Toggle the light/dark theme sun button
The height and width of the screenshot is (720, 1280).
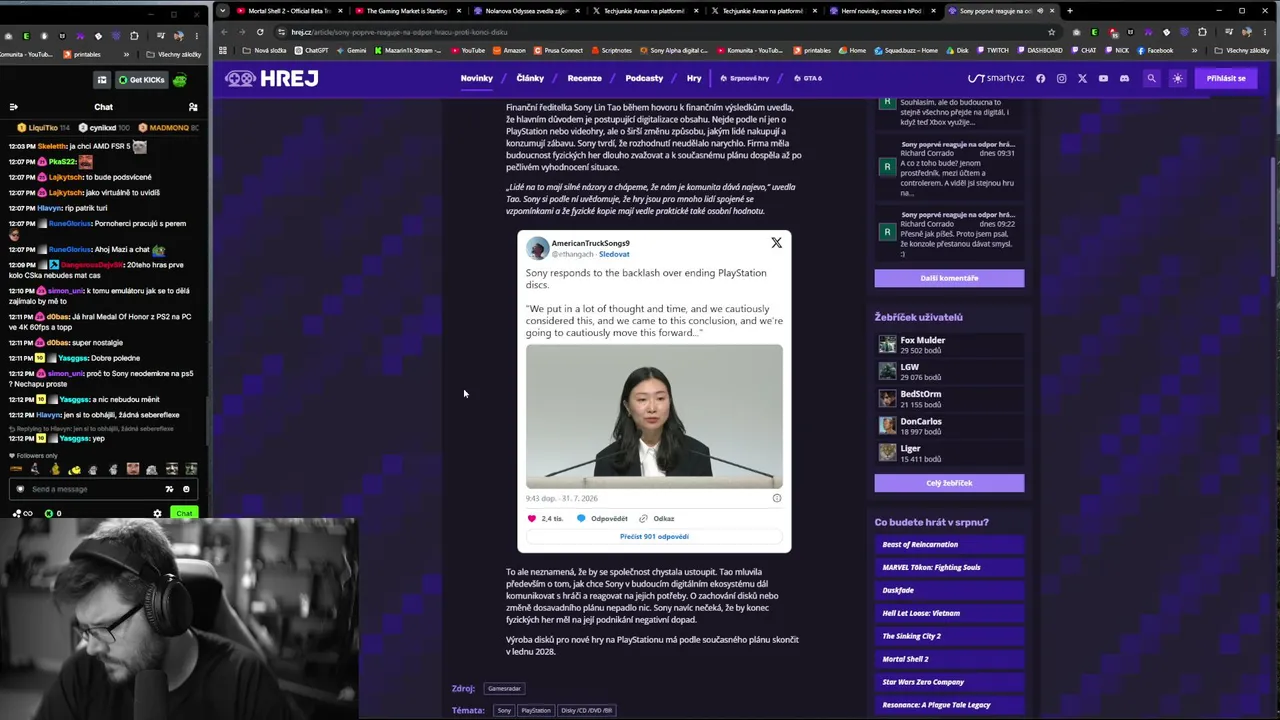coord(1177,78)
